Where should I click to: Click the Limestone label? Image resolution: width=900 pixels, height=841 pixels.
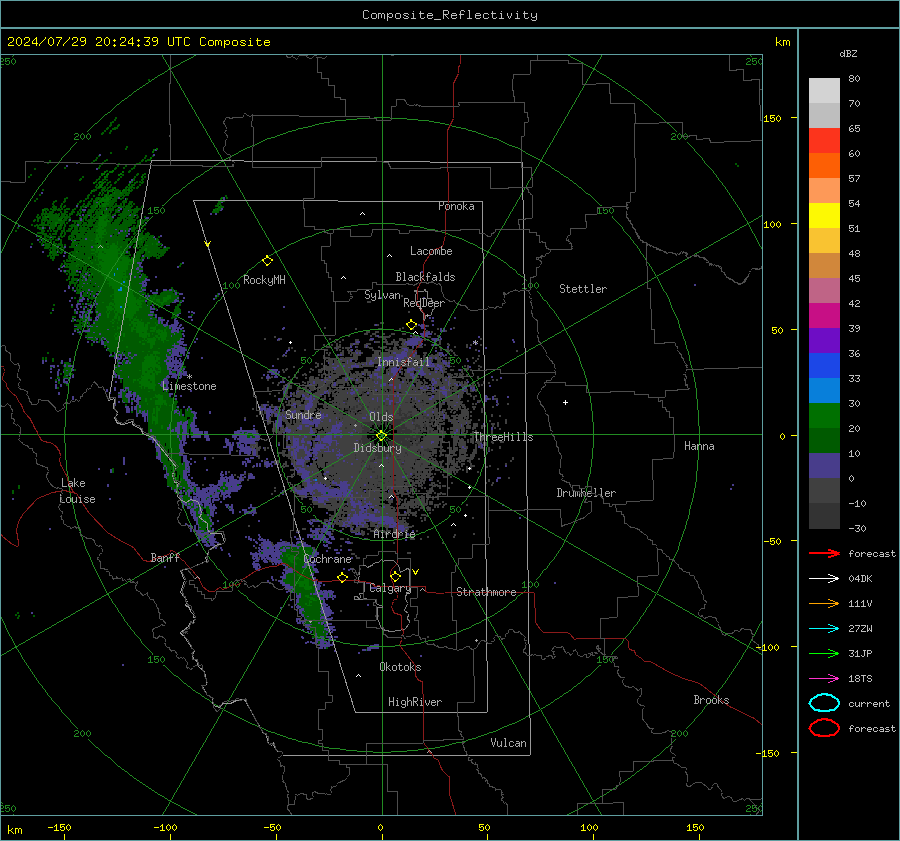tap(189, 386)
